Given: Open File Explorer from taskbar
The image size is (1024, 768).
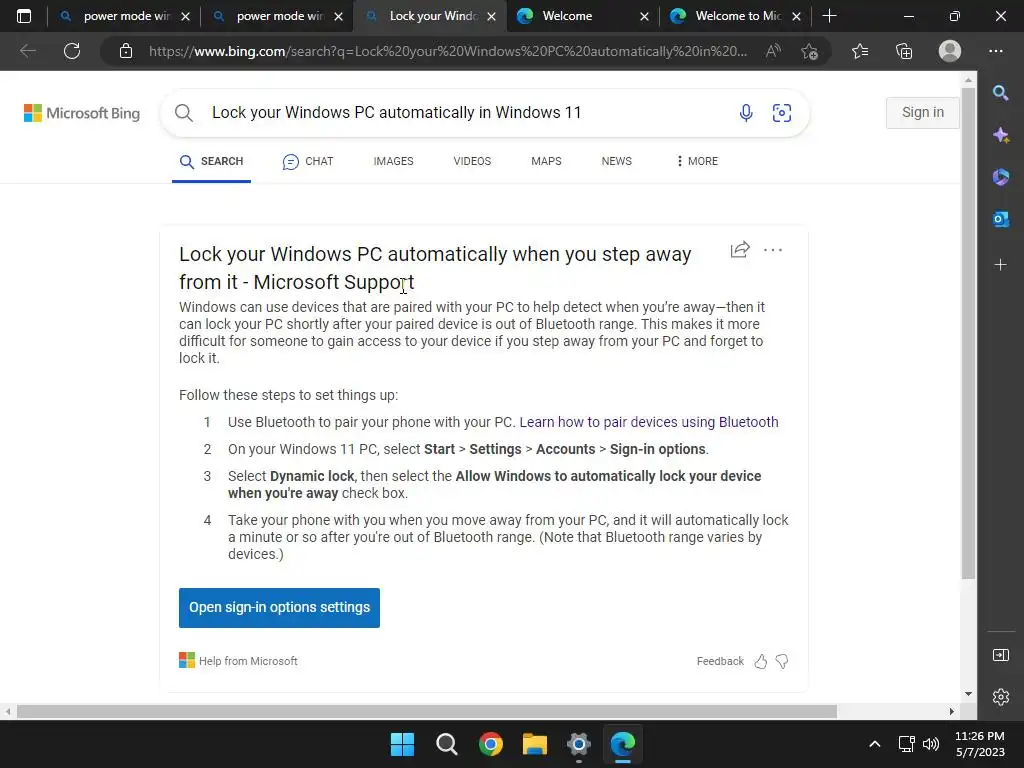Looking at the screenshot, I should click(534, 744).
